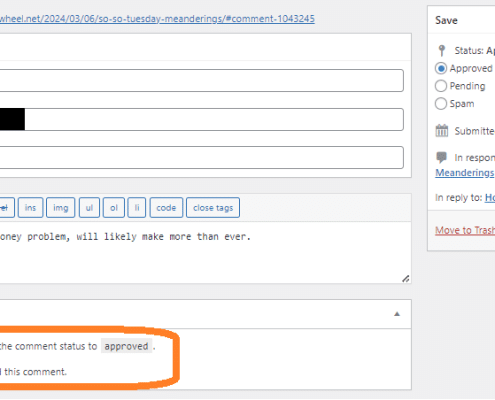Click the first author input field
Image resolution: width=495 pixels, height=400 pixels.
[x=201, y=80]
